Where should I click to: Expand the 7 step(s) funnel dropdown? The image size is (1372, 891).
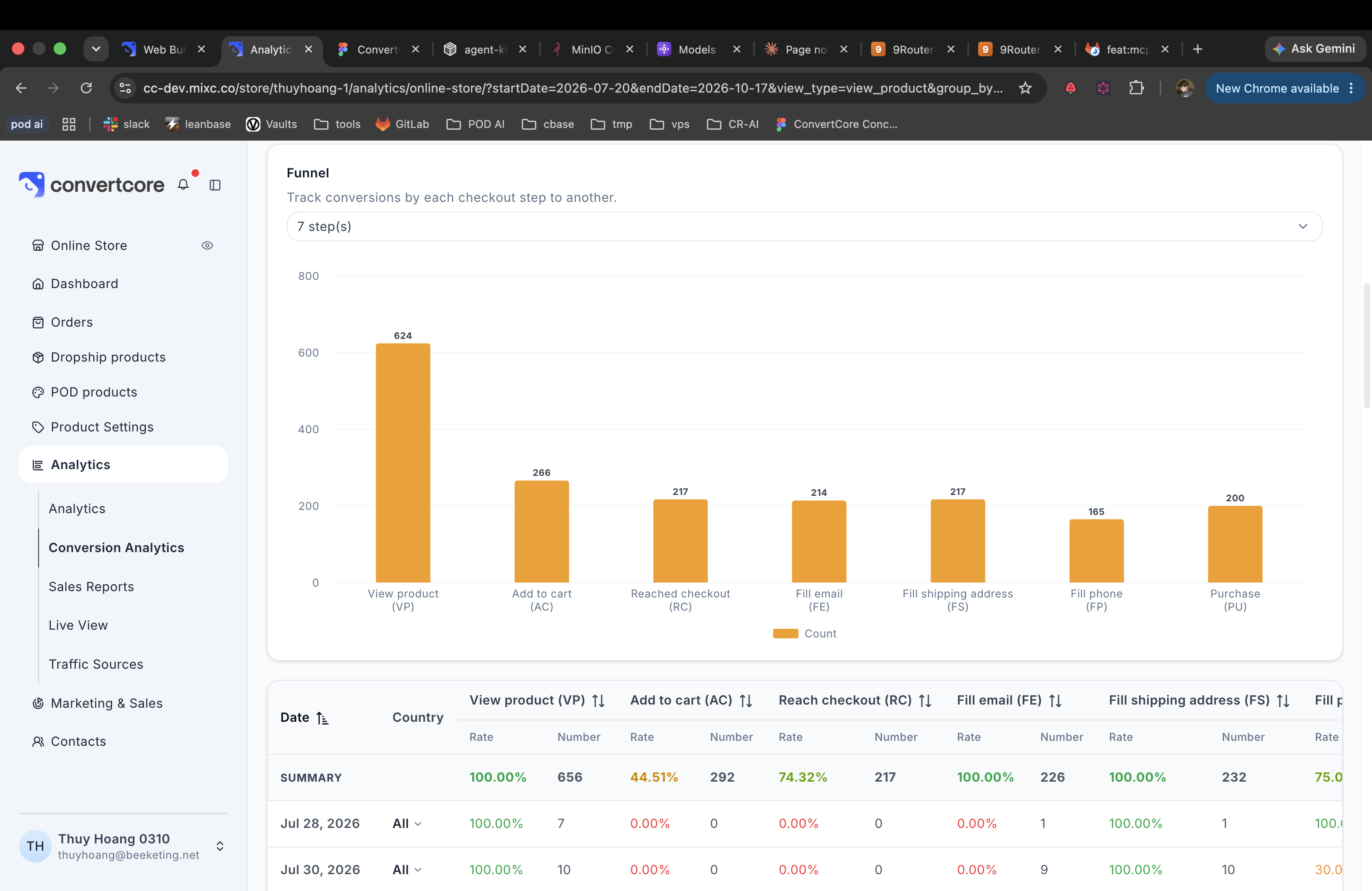point(804,226)
